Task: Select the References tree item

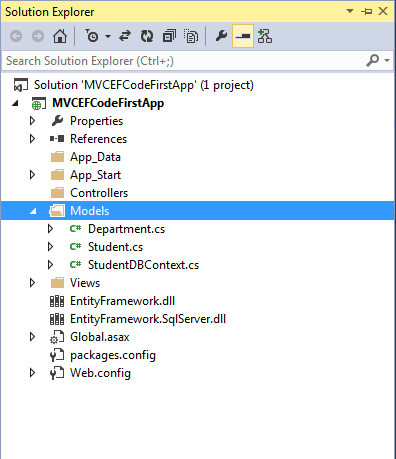Action: 98,139
